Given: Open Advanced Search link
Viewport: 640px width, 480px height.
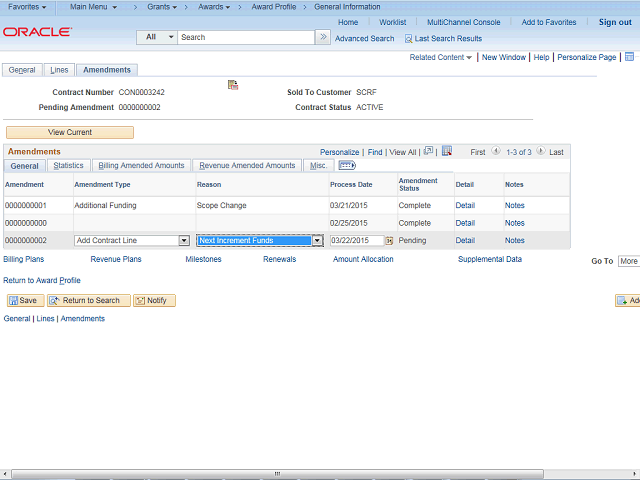Looking at the screenshot, I should pos(364,39).
